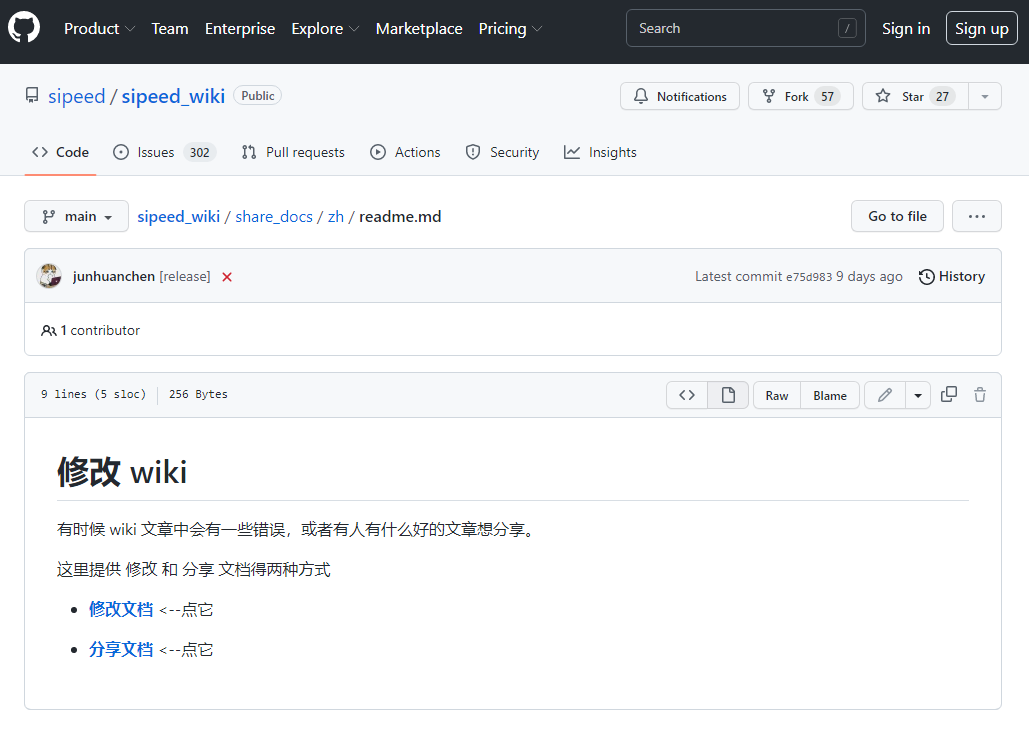The height and width of the screenshot is (730, 1029).
Task: Display the source code view
Action: click(686, 395)
